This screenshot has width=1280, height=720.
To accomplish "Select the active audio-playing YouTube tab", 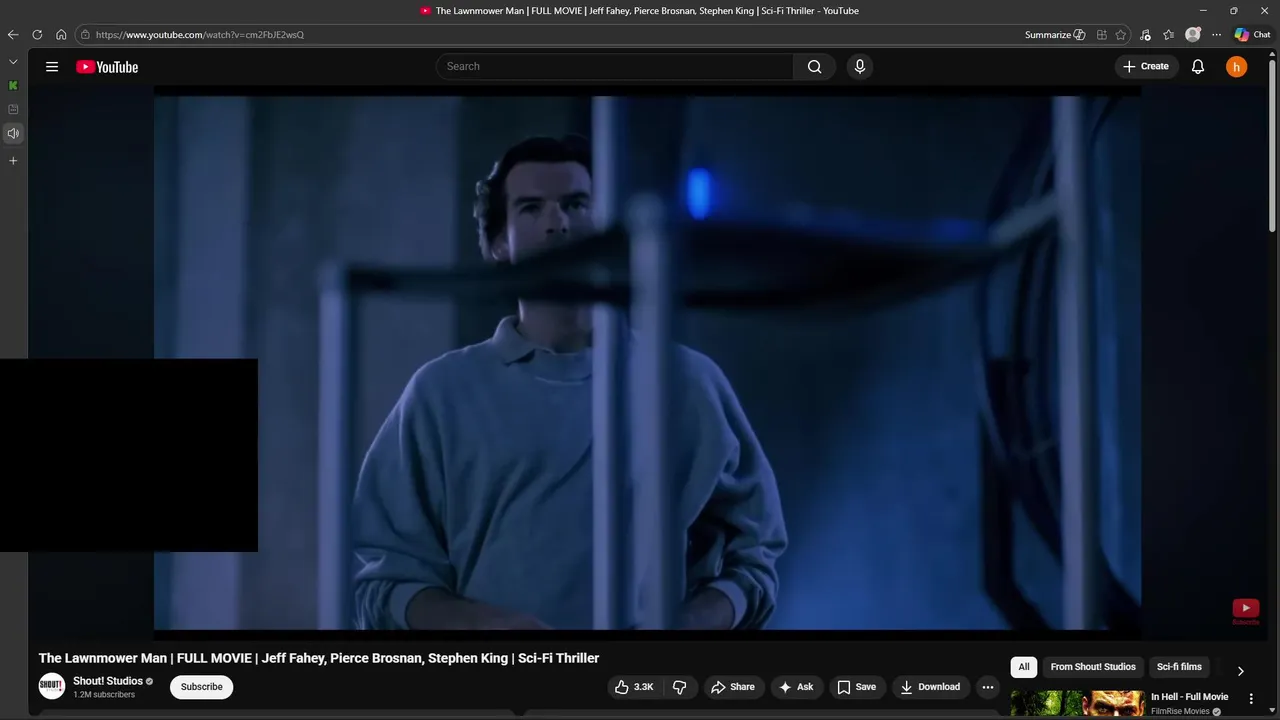I will (13, 133).
